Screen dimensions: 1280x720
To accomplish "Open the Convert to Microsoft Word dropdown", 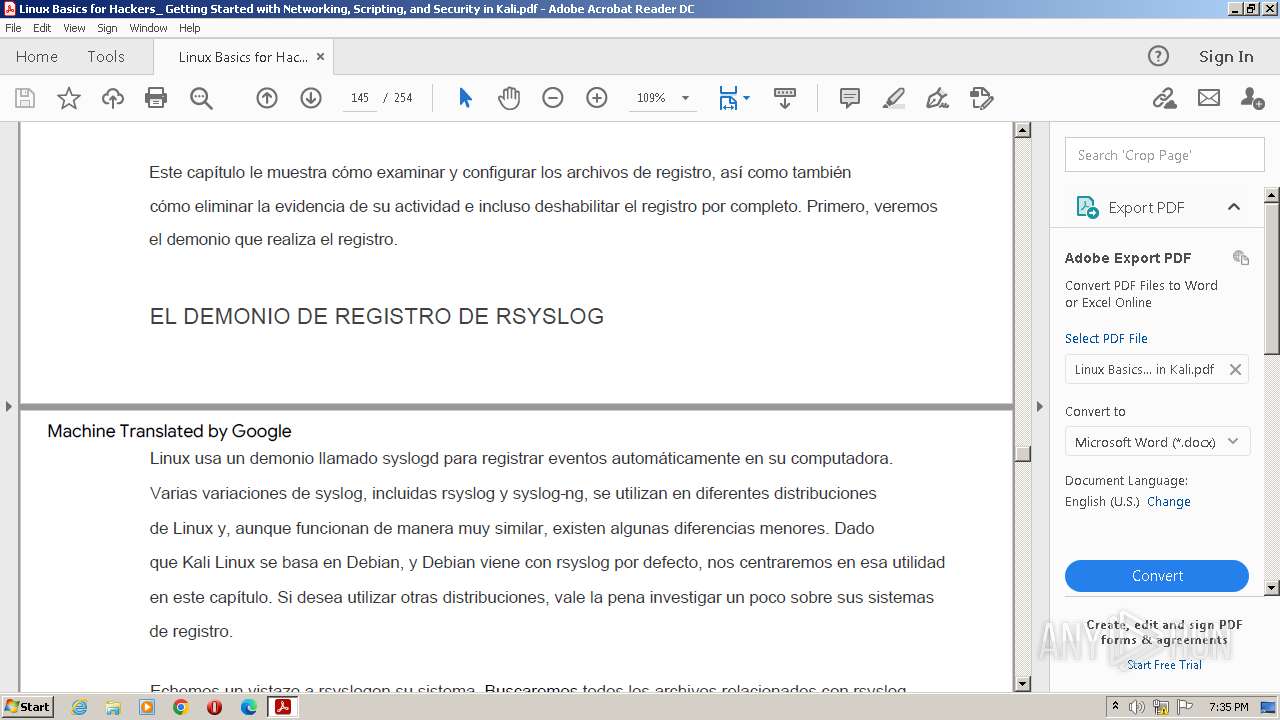I will pyautogui.click(x=1157, y=441).
